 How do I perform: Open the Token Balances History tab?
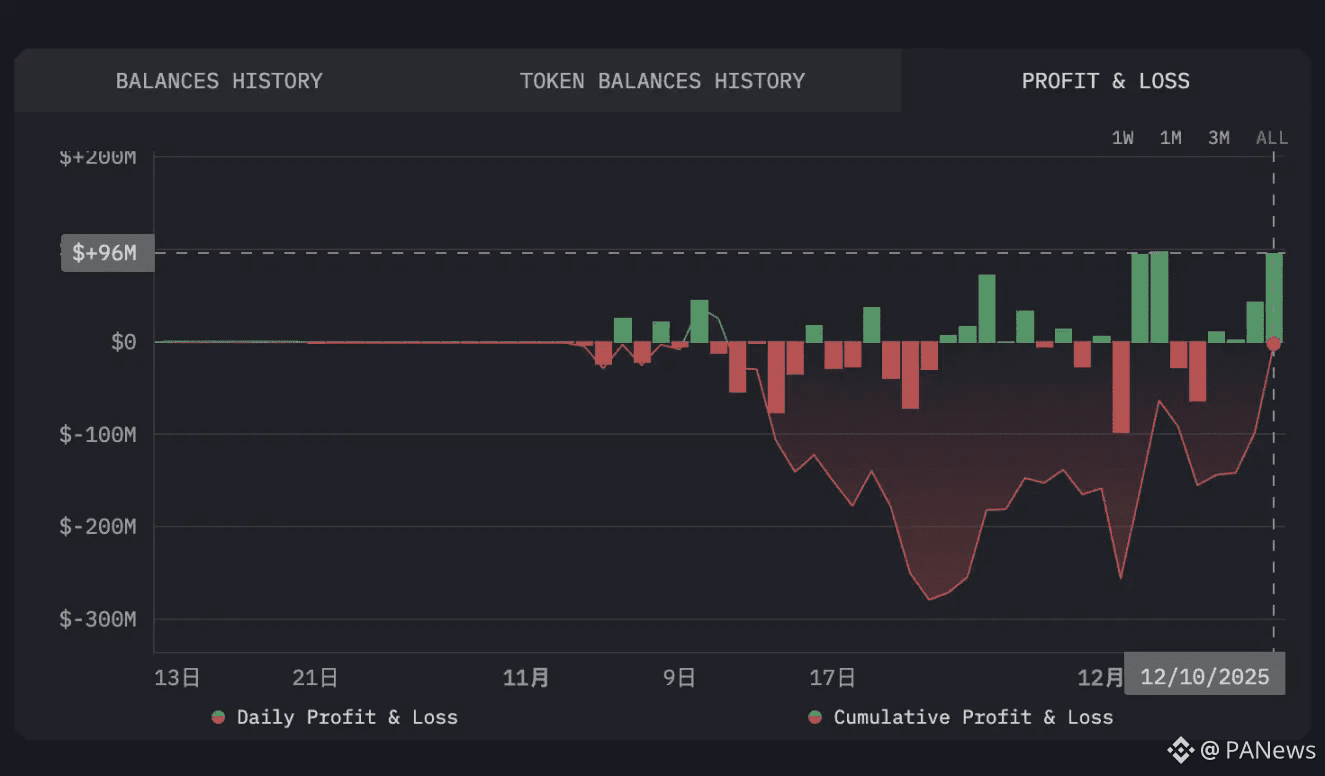point(662,81)
